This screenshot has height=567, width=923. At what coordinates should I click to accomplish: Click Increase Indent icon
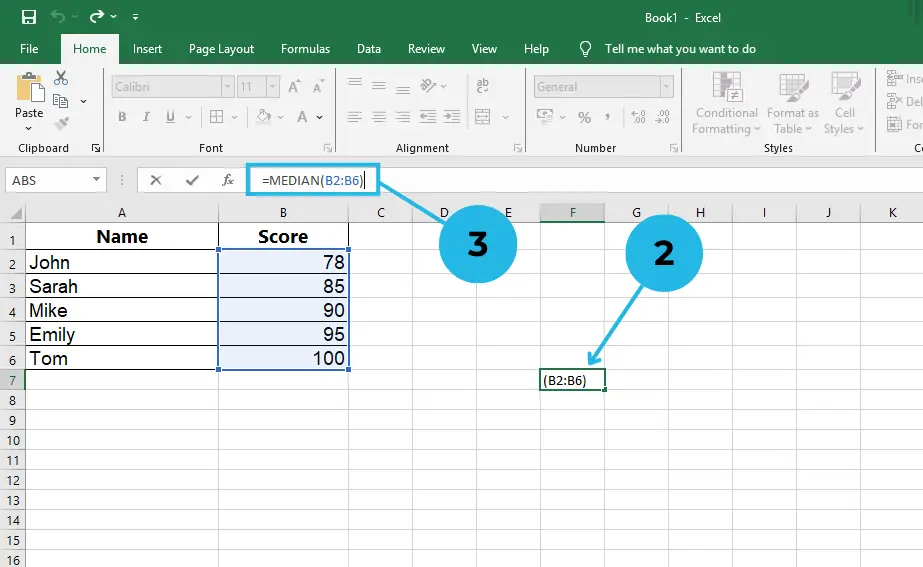452,117
